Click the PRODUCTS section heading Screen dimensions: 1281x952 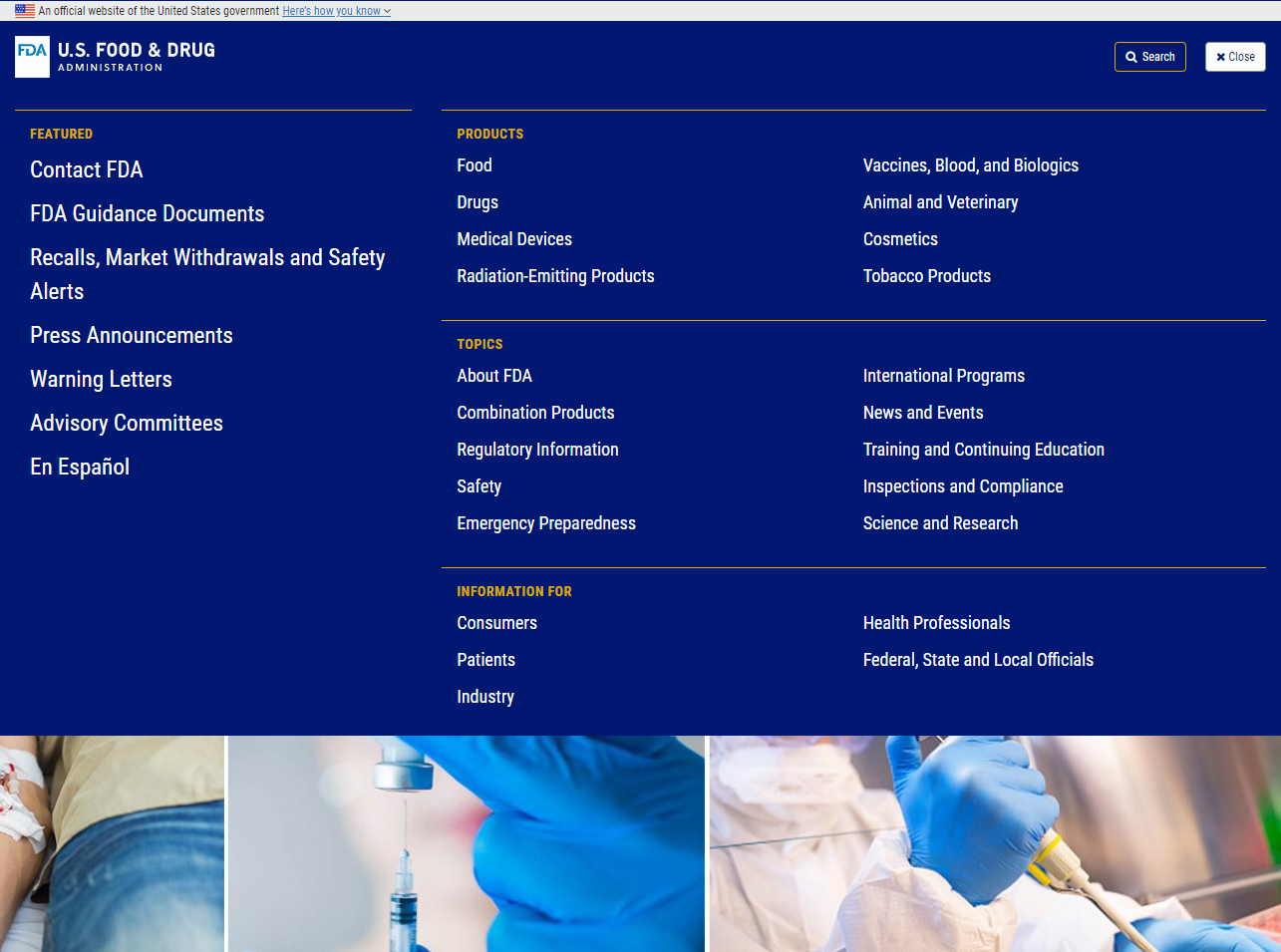pos(489,134)
